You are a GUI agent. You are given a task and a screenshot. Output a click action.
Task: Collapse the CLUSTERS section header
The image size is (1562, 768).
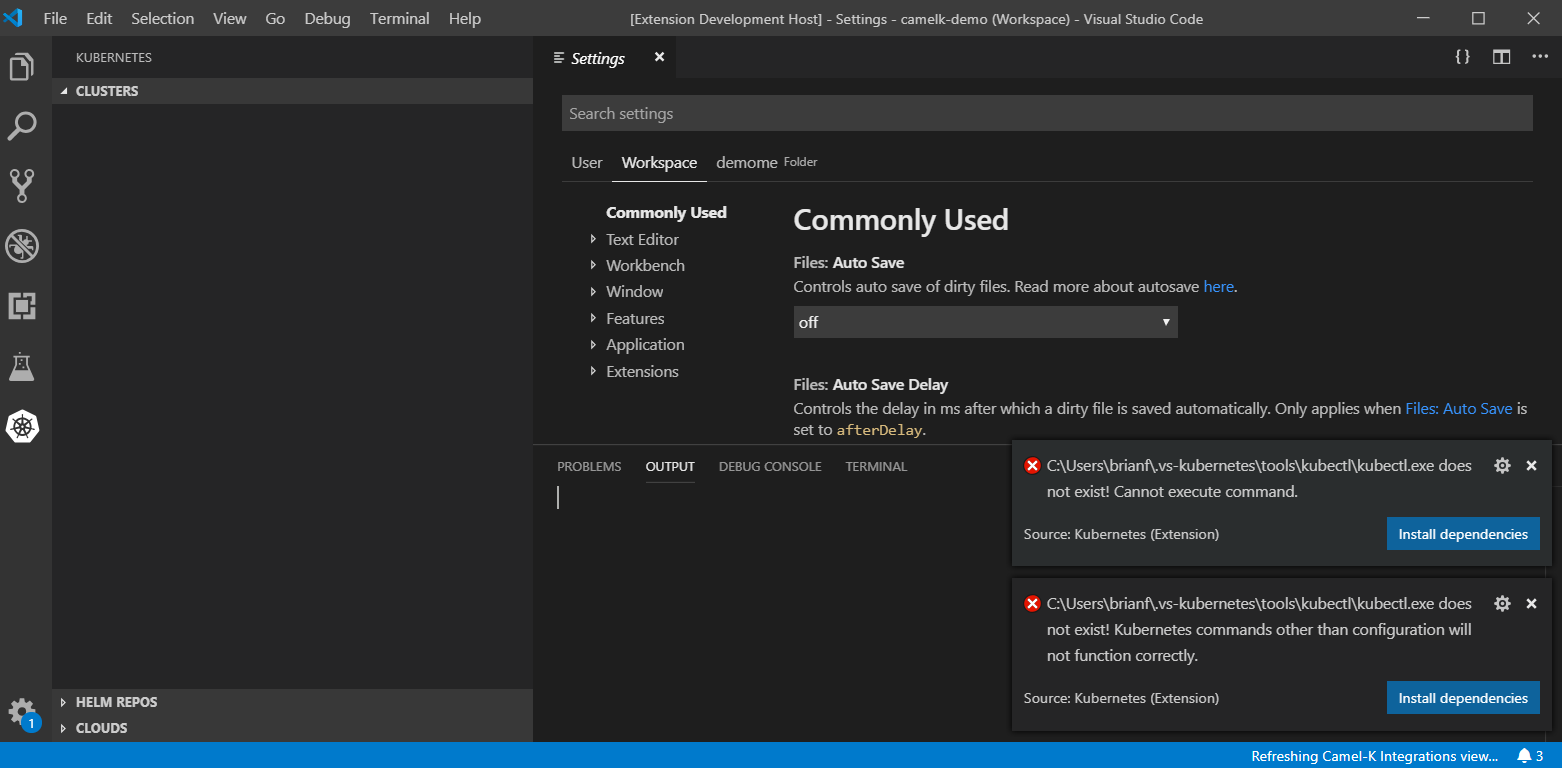pos(107,91)
